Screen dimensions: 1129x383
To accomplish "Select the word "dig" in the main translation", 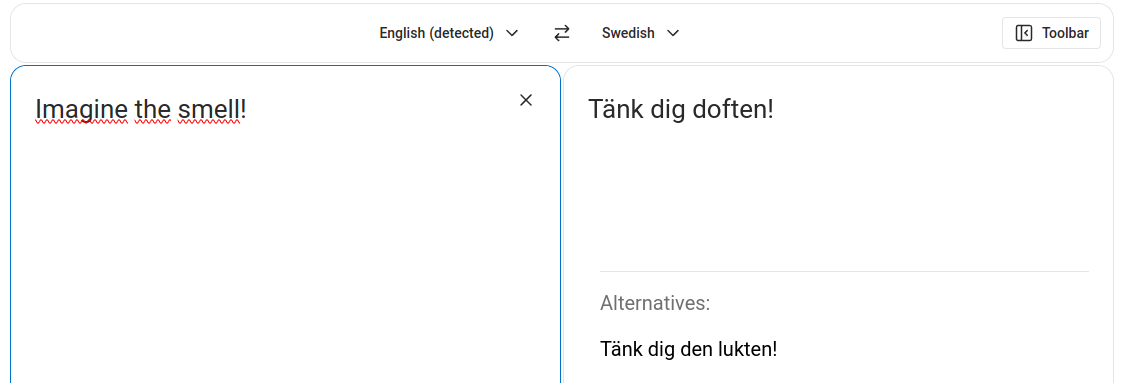I will pos(663,109).
